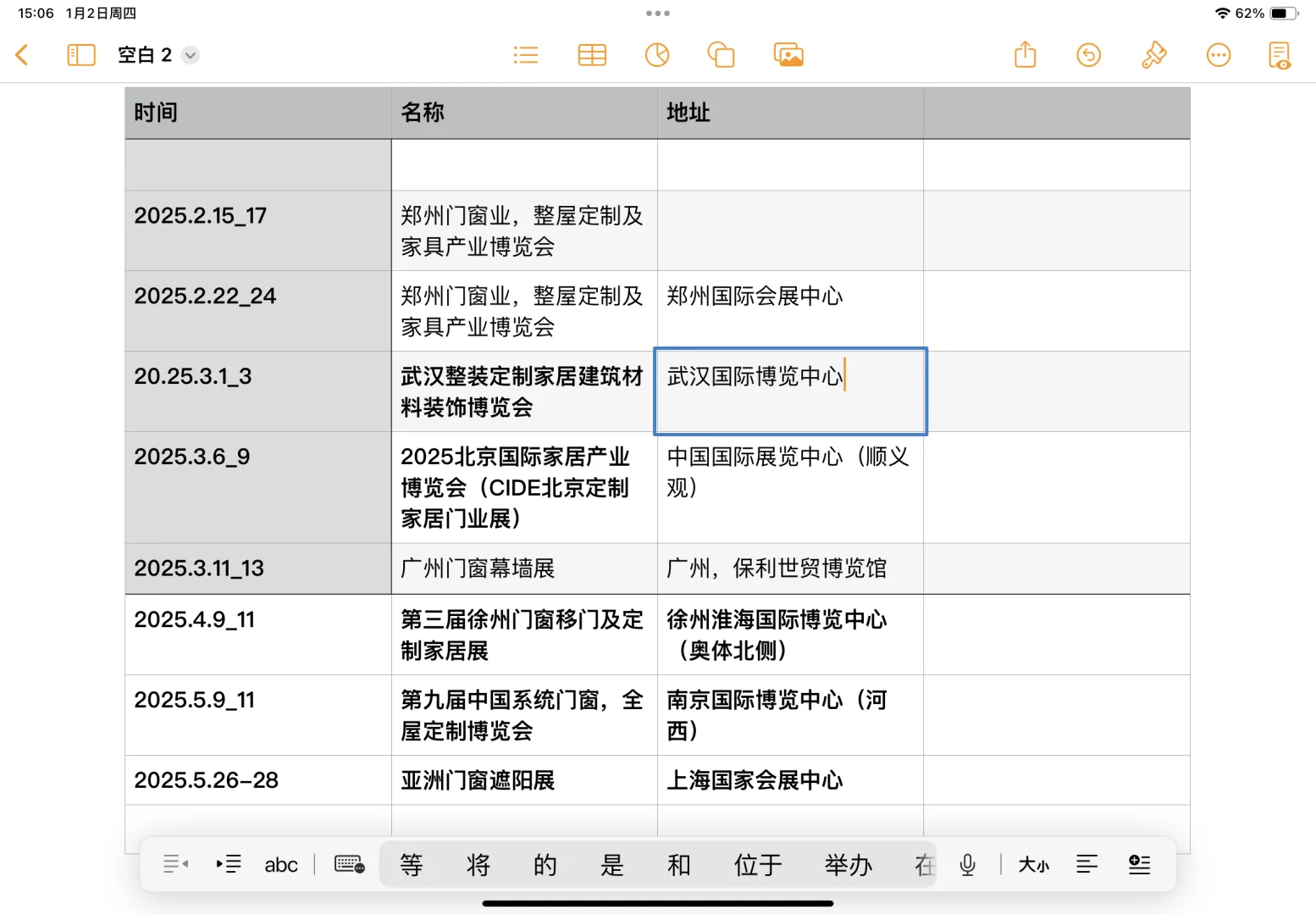The width and height of the screenshot is (1316, 915).
Task: Go back to the document manager
Action: click(23, 55)
